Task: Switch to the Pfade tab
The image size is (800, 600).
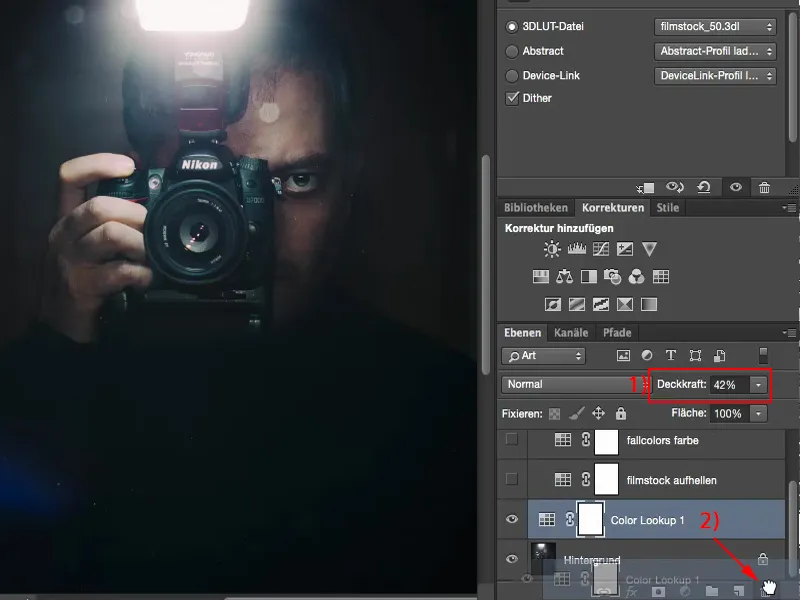Action: click(617, 333)
